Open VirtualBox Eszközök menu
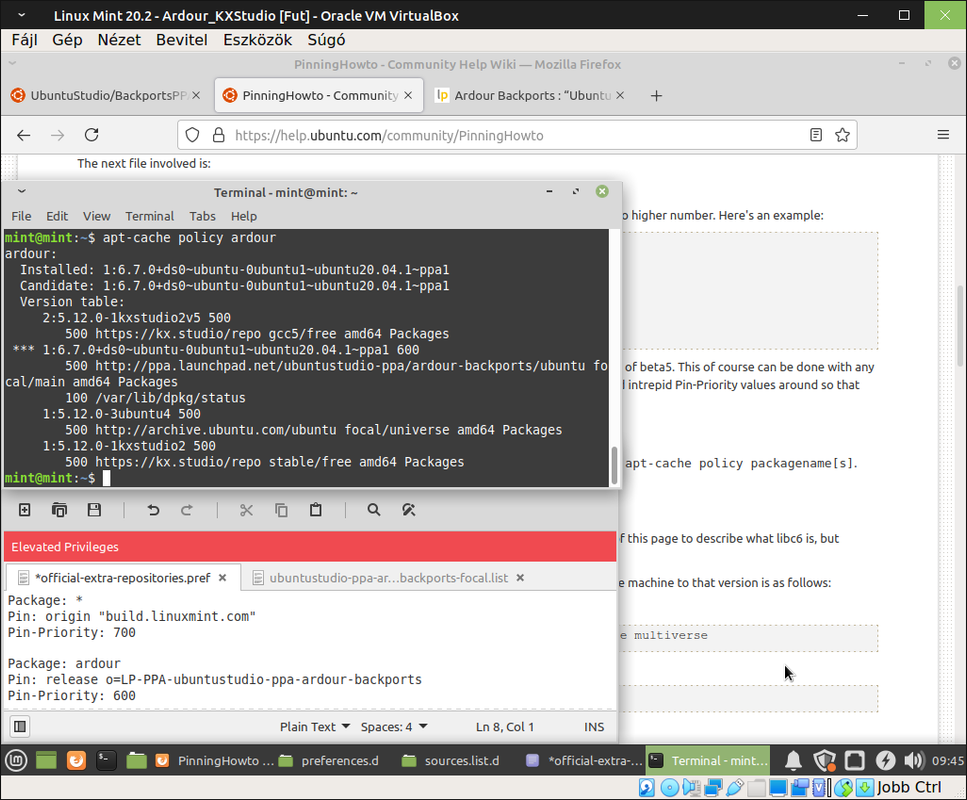The image size is (967, 800). 258,40
